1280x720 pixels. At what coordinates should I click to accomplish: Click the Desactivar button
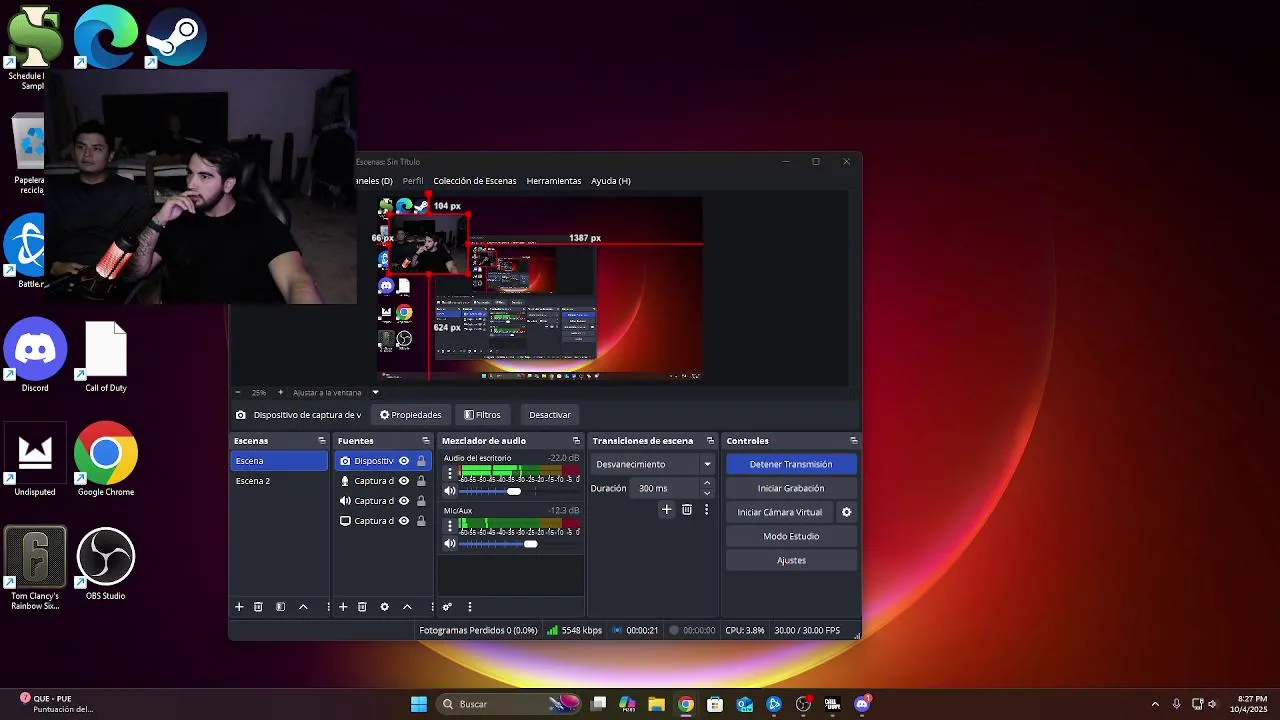(x=550, y=415)
